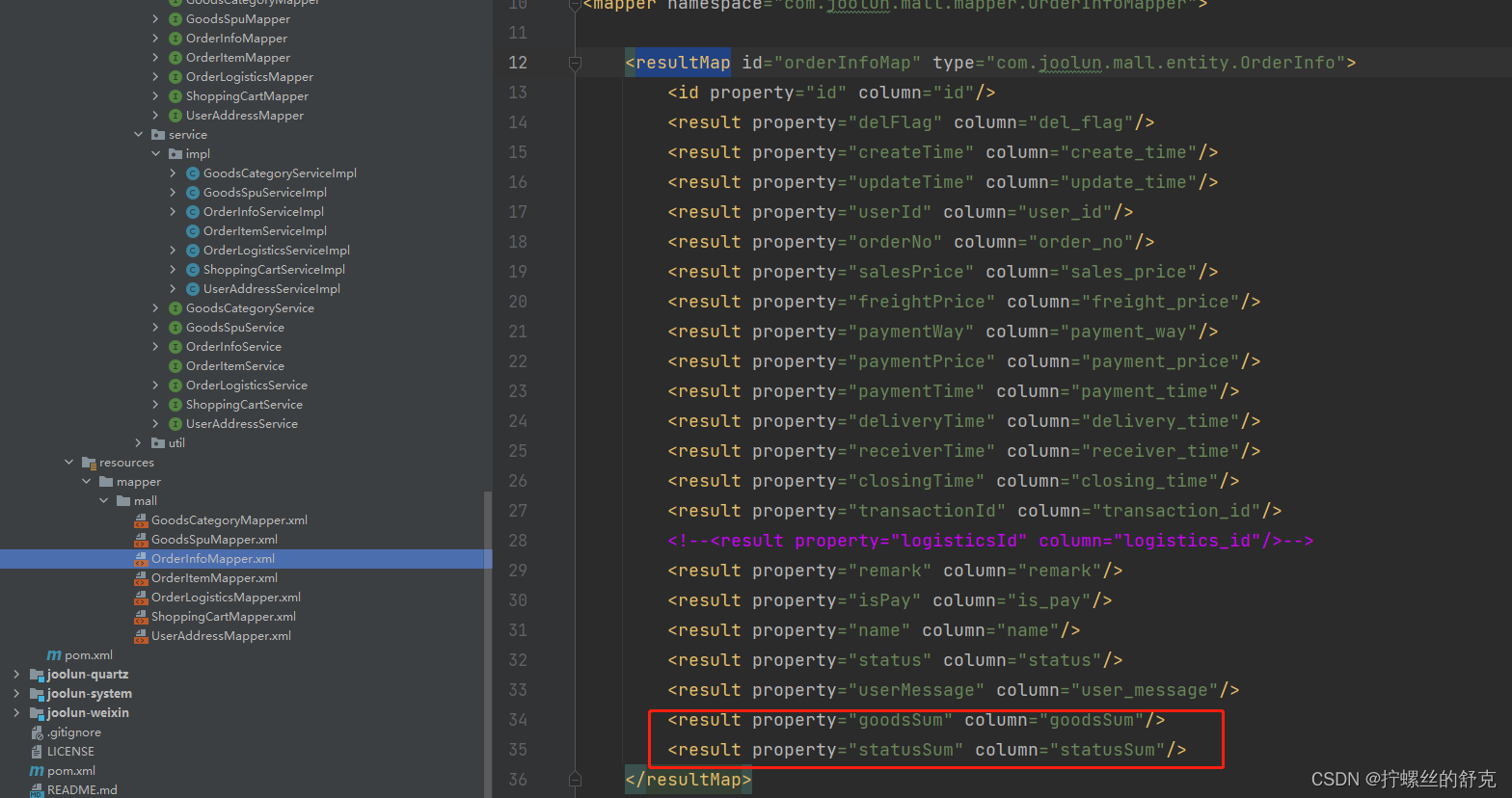Click the Maven icon of module pom.xml

coord(54,655)
